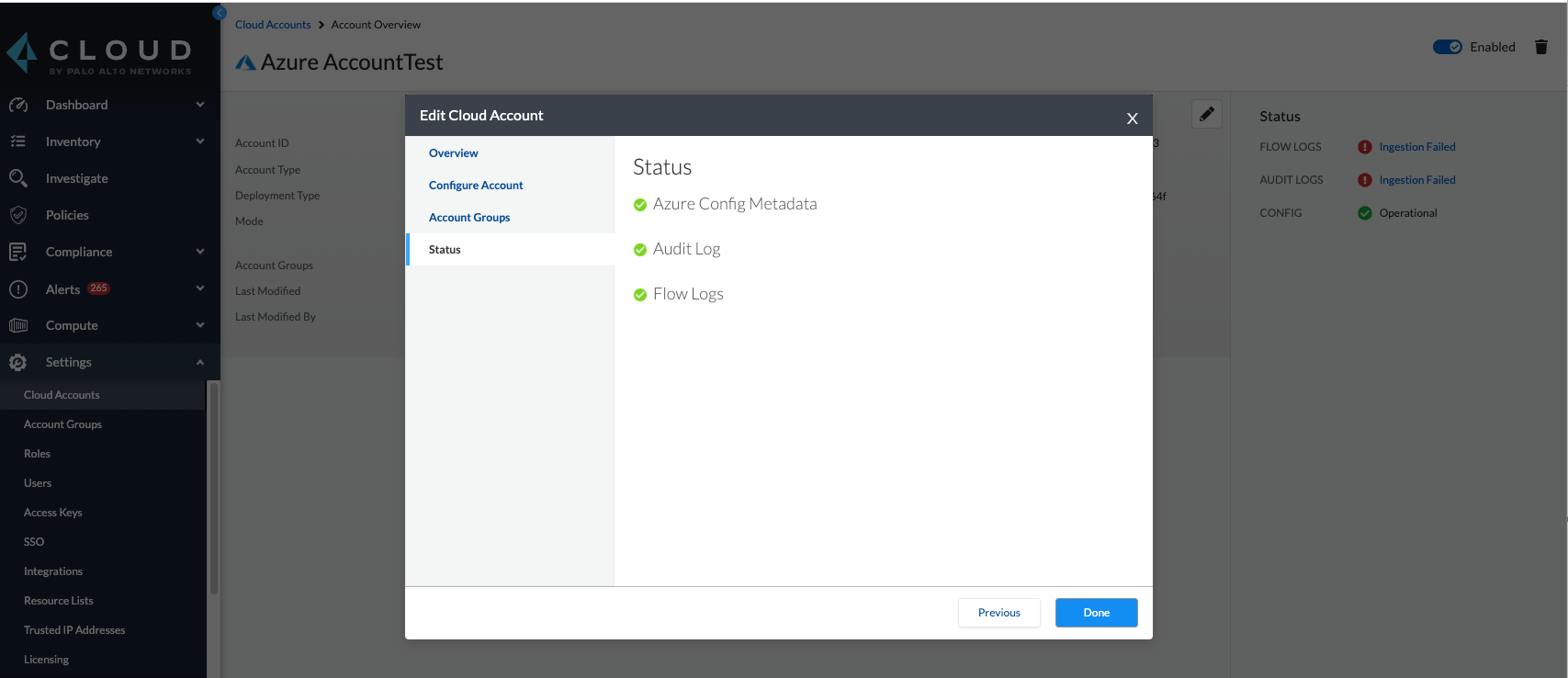1568x678 pixels.
Task: Toggle the Enabled account switch
Action: 1447,47
